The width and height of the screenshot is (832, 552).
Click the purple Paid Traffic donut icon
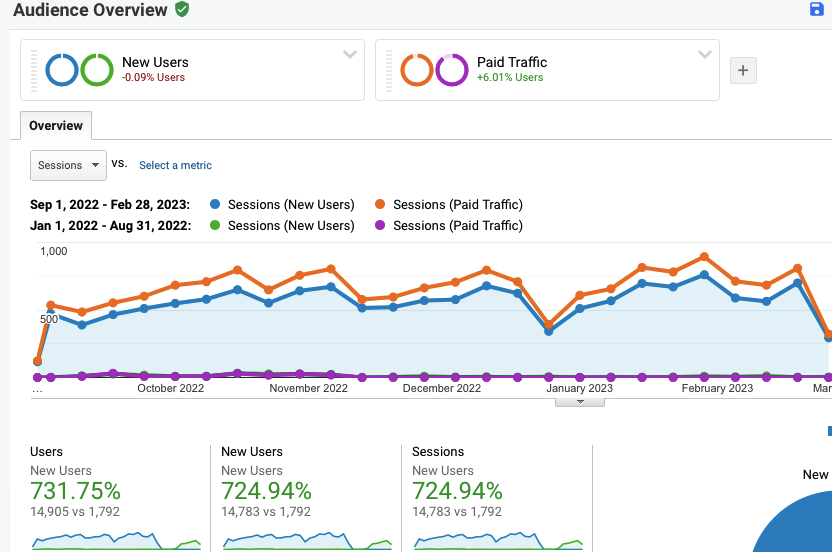[452, 70]
